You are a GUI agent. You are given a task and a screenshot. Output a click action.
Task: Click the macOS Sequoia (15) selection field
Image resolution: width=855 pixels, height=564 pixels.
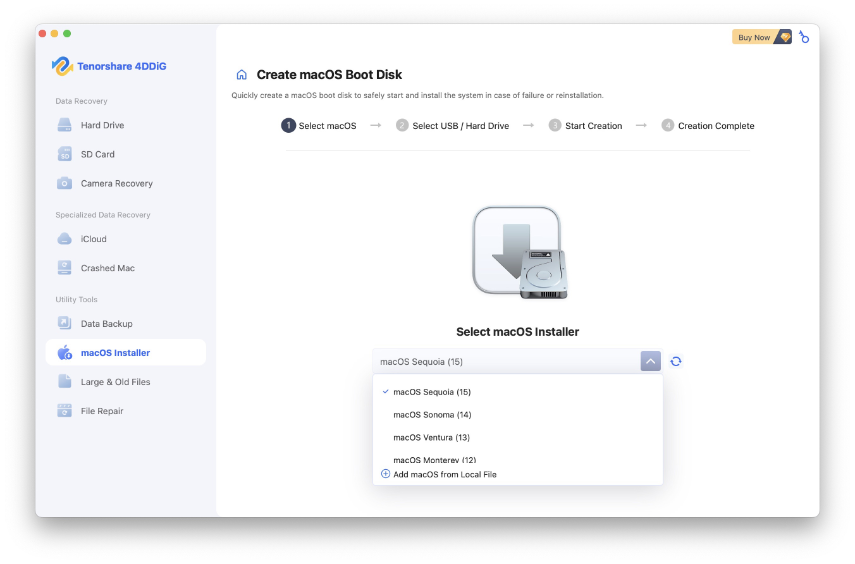coord(517,361)
